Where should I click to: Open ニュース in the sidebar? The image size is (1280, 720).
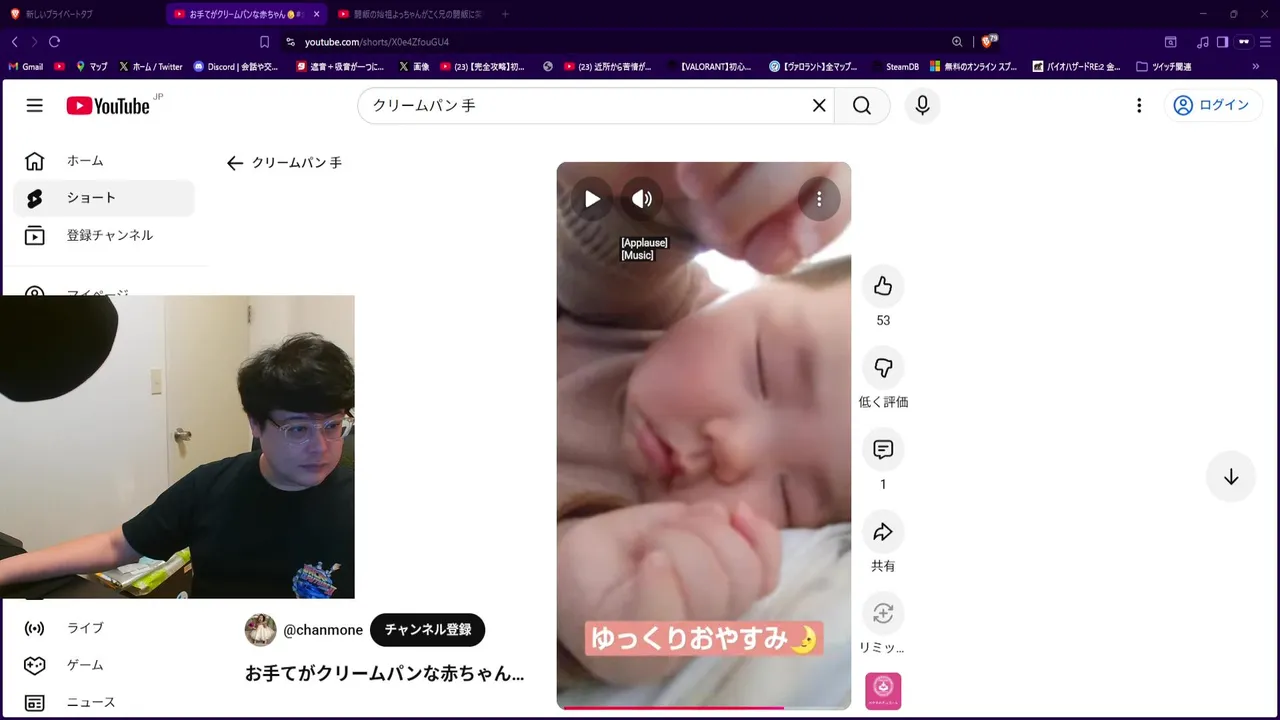104,702
